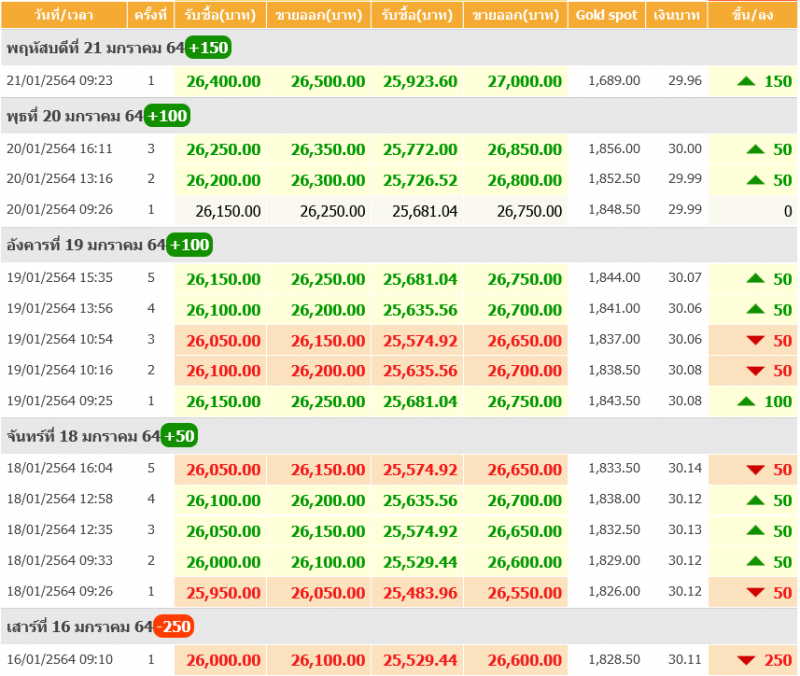Click the green +50 badge for จันทร์ที่ 18 มกราคม

179,436
